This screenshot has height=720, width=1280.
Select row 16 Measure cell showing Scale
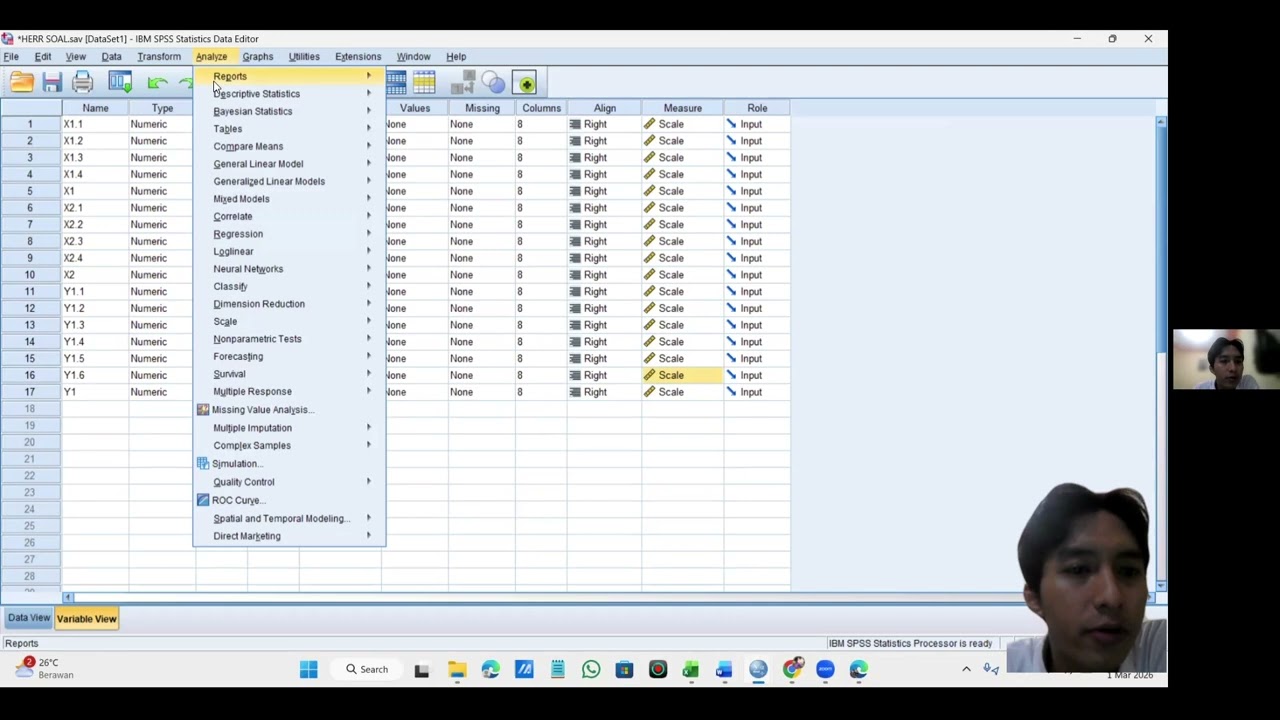point(682,375)
